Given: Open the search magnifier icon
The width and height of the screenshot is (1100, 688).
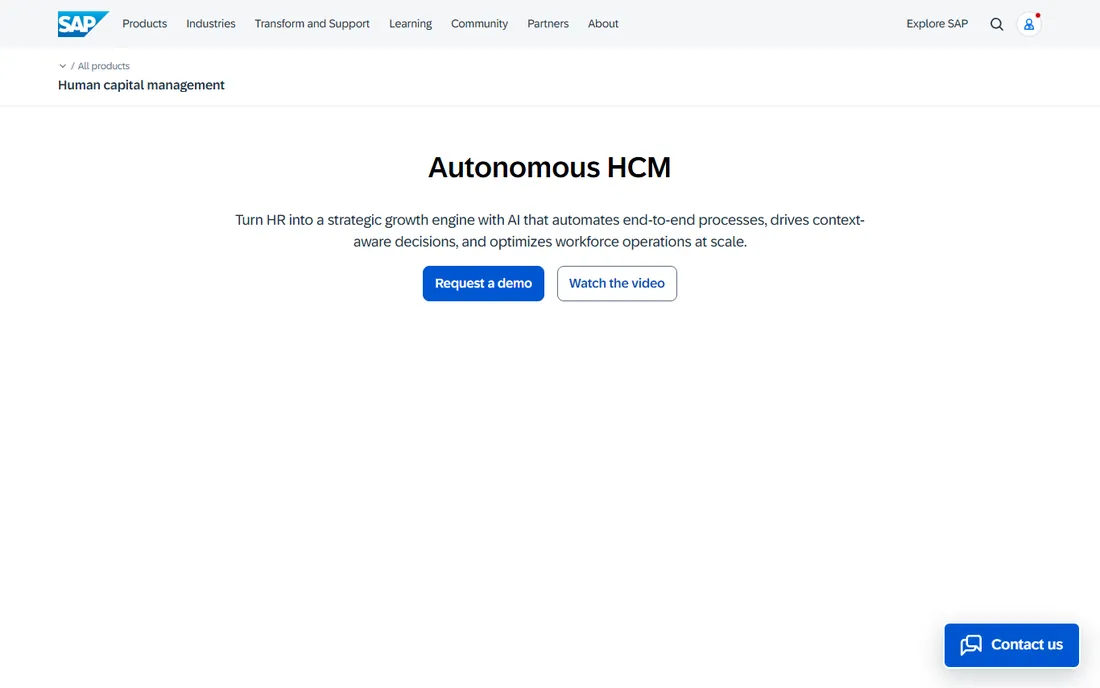Looking at the screenshot, I should 996,25.
